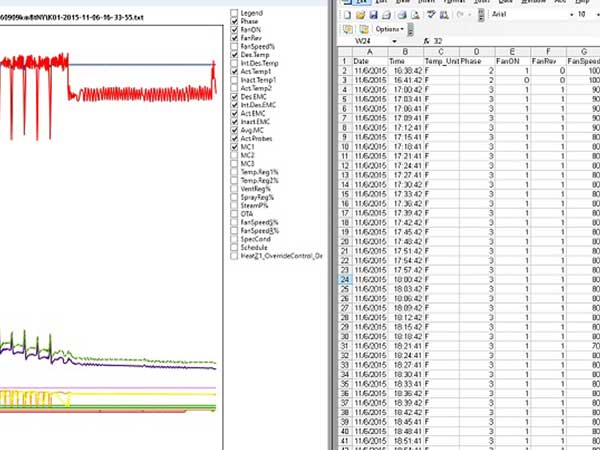Open the toolbar options chevron after Undo
Image resolution: width=600 pixels, height=450 pixels.
(481, 15)
